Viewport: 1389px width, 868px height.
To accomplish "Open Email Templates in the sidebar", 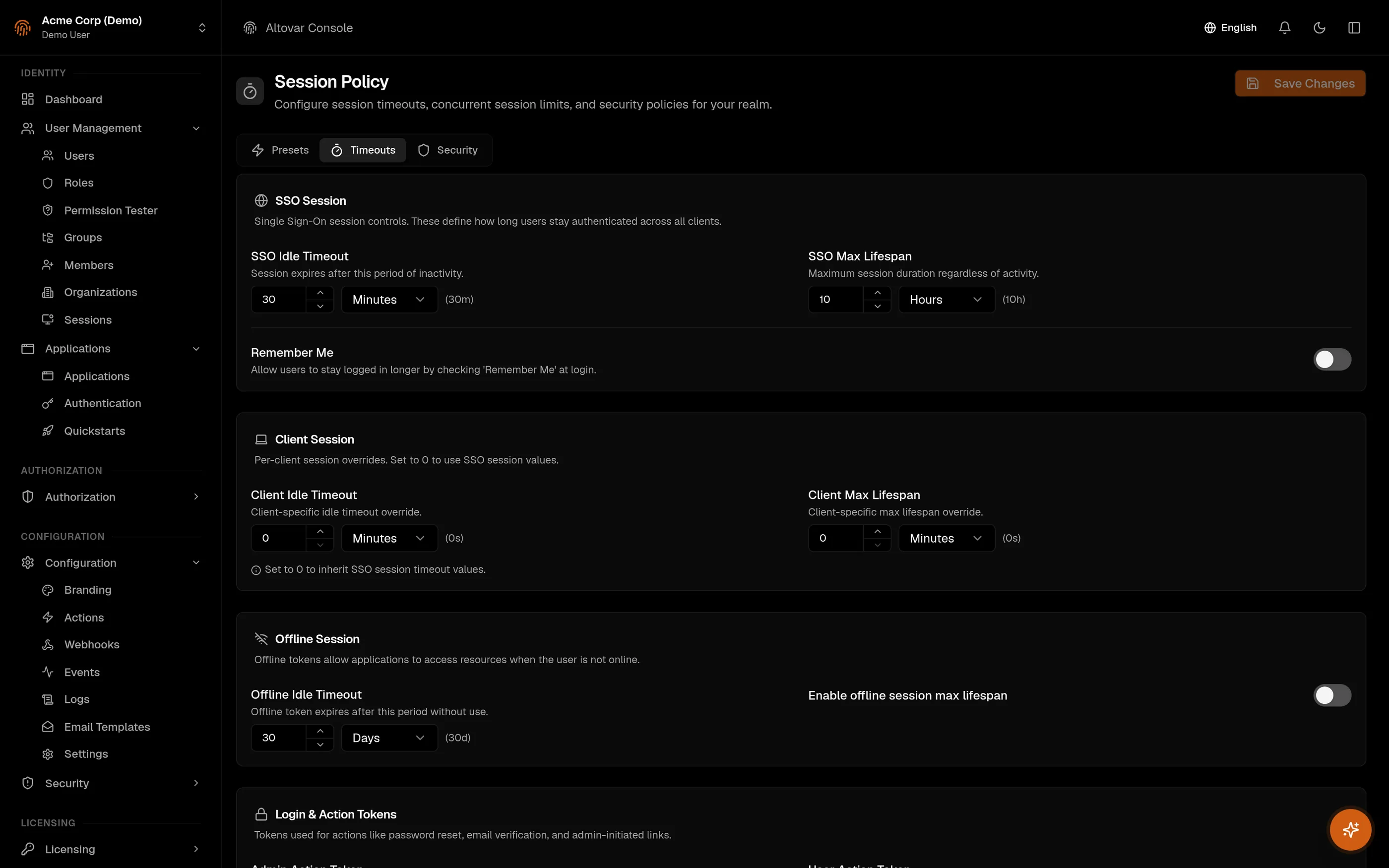I will tap(107, 727).
